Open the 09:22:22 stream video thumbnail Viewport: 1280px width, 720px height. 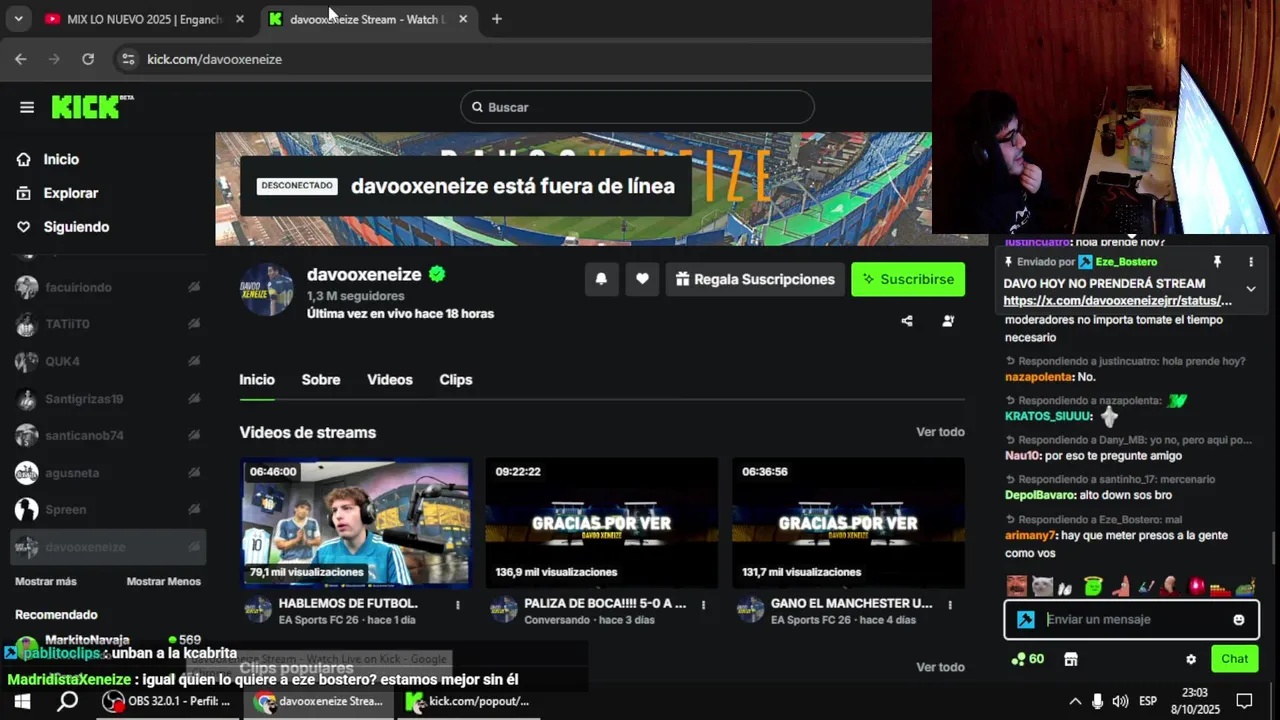click(x=601, y=523)
